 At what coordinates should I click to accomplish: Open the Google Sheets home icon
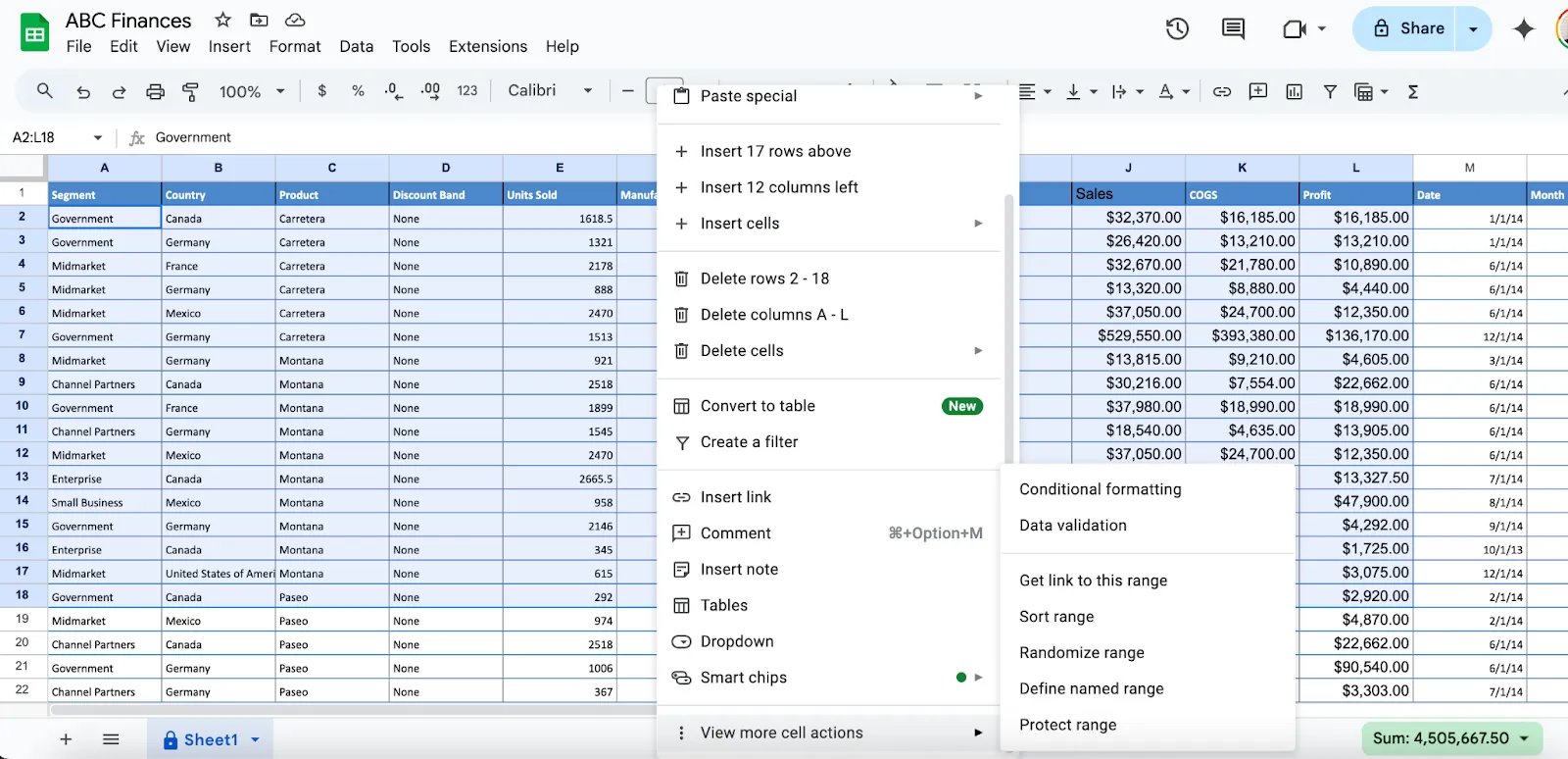click(x=35, y=33)
